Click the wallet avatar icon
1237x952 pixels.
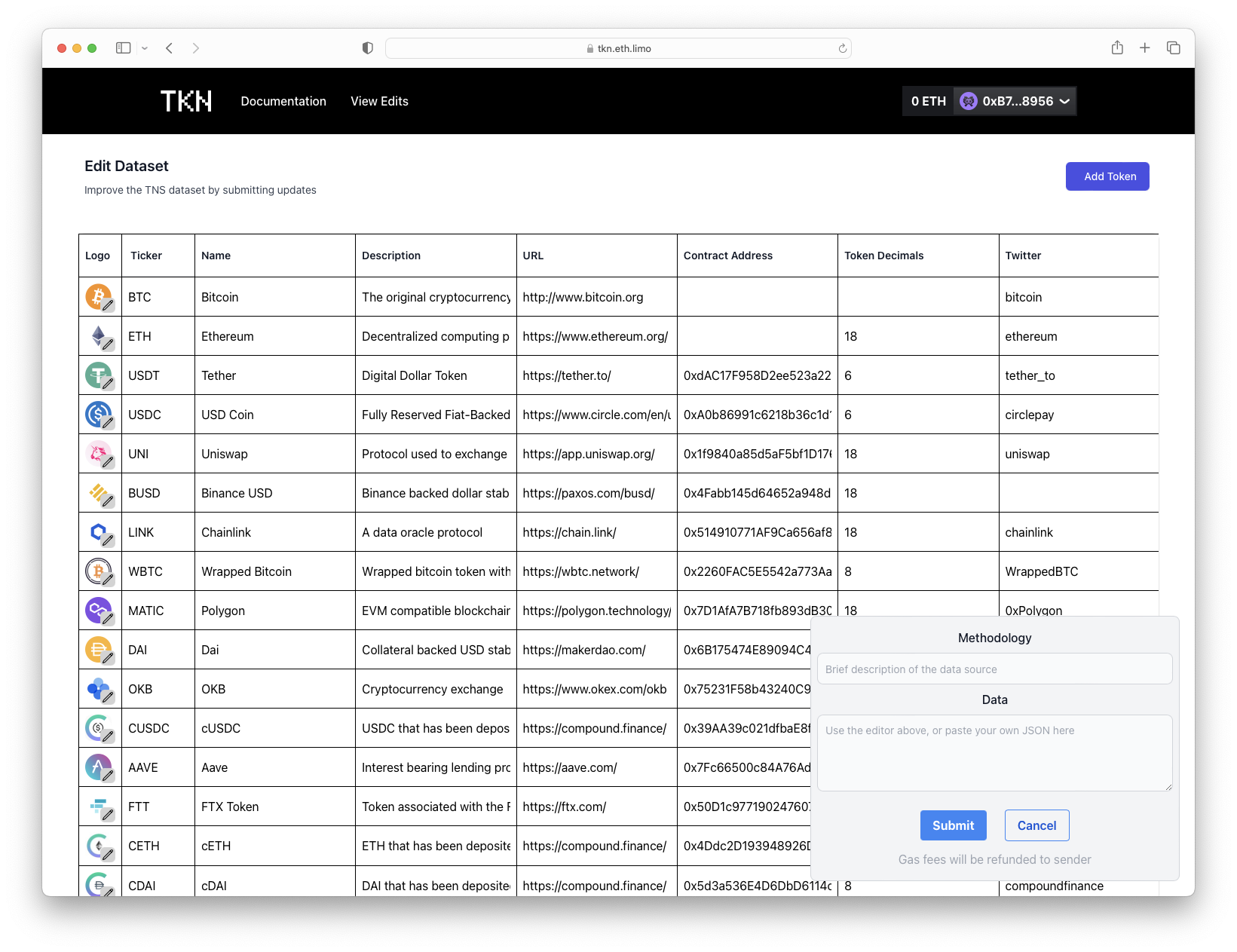pyautogui.click(x=969, y=101)
